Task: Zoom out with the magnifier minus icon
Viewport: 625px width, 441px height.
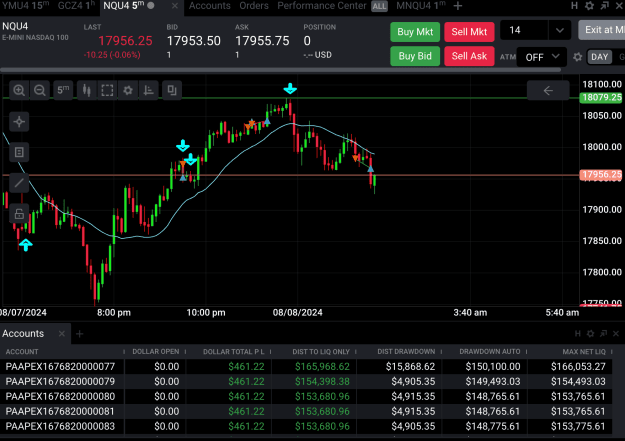Action: [x=39, y=90]
